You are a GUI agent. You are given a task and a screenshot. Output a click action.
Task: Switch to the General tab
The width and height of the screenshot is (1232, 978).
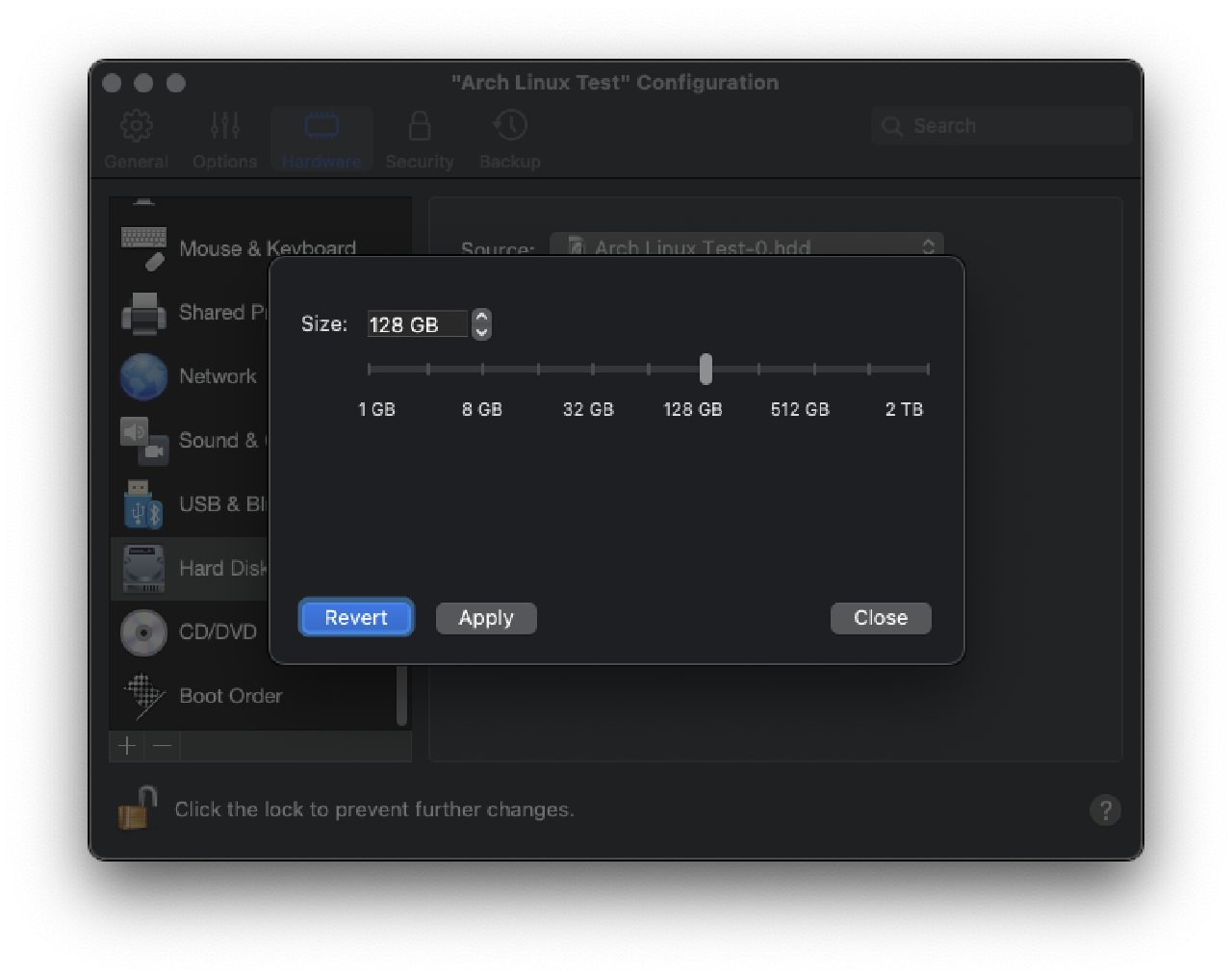pyautogui.click(x=136, y=140)
